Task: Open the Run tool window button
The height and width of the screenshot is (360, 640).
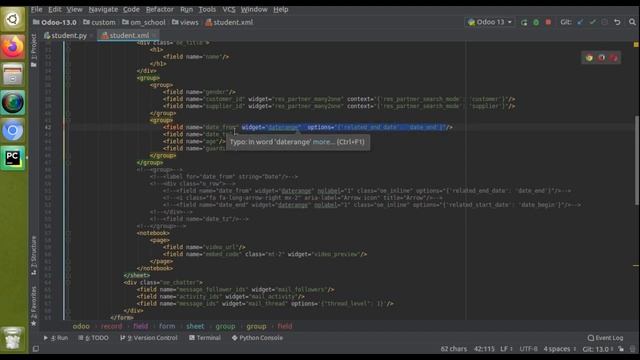Action: pyautogui.click(x=56, y=338)
